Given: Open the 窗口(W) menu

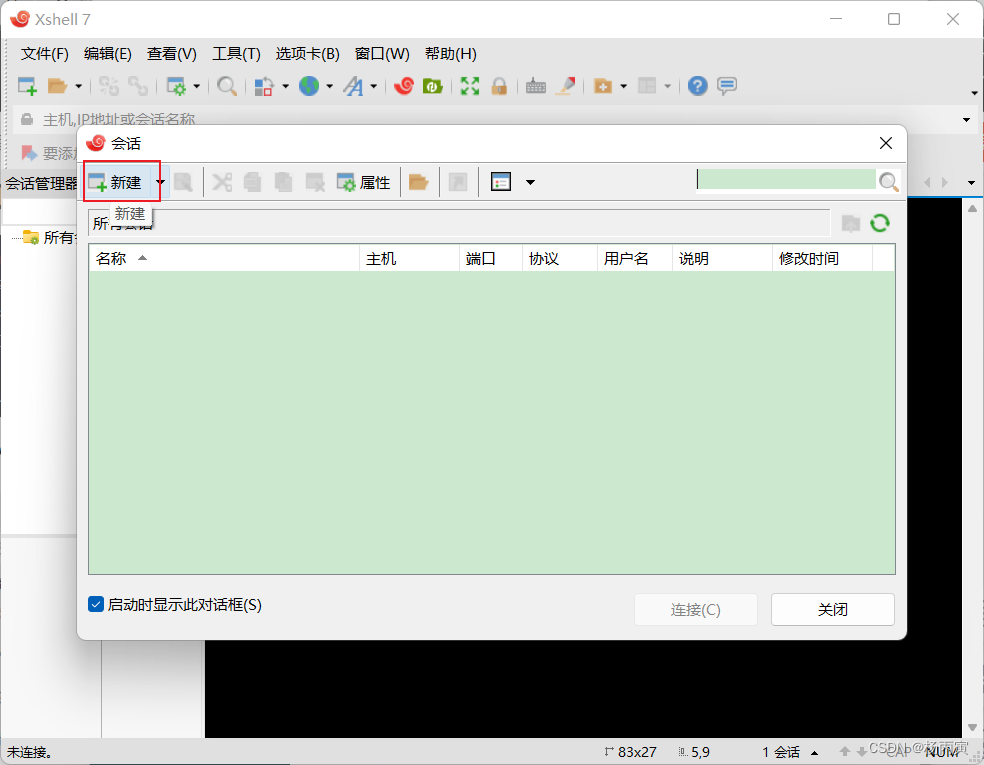Looking at the screenshot, I should click(382, 54).
